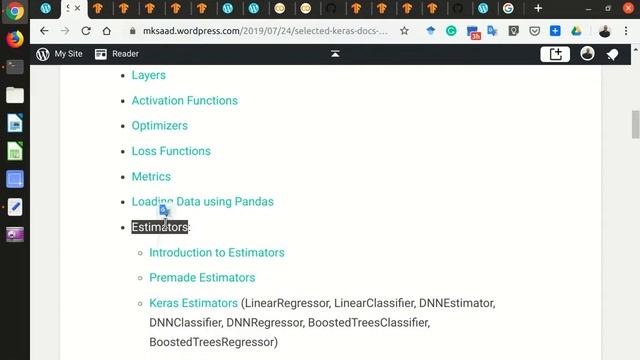Switch to the first WordPress tab

pyautogui.click(x=46, y=8)
